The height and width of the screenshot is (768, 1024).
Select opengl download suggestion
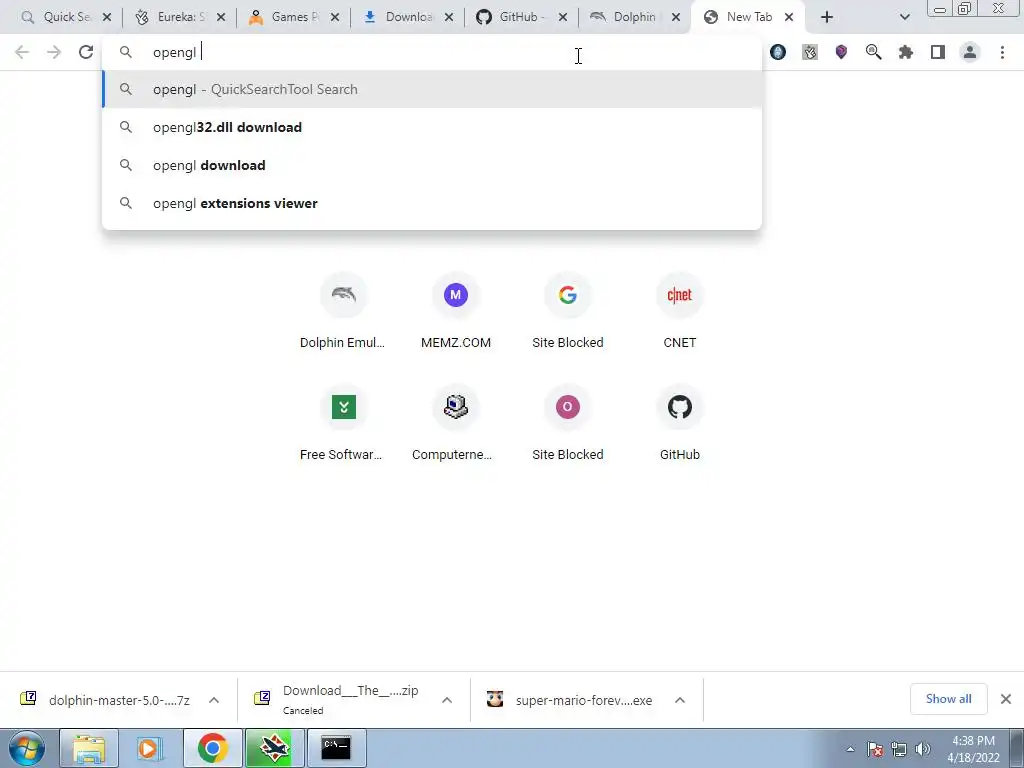432,165
